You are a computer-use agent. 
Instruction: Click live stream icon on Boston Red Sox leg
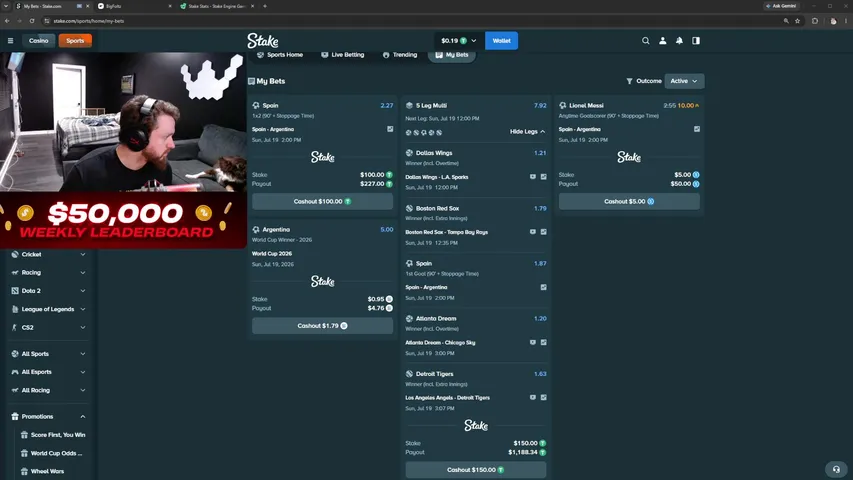pos(533,232)
